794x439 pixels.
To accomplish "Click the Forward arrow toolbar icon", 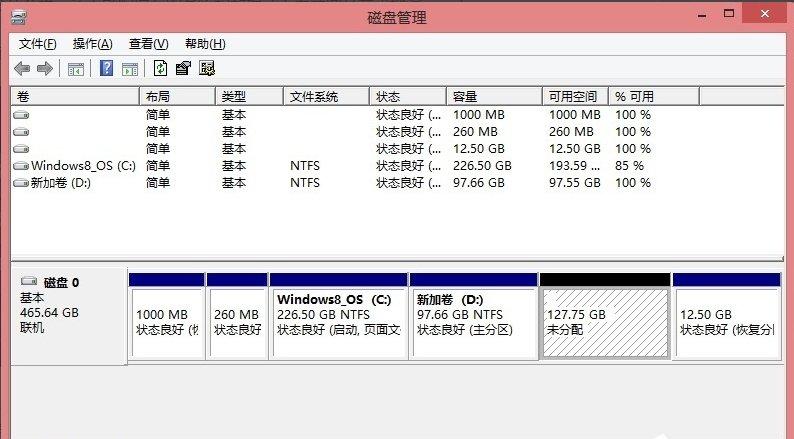I will [x=45, y=68].
